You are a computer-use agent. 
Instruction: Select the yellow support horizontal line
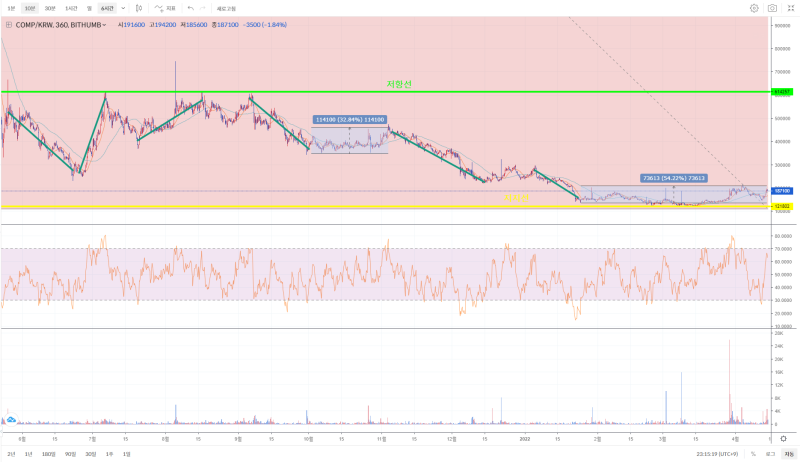[385, 207]
